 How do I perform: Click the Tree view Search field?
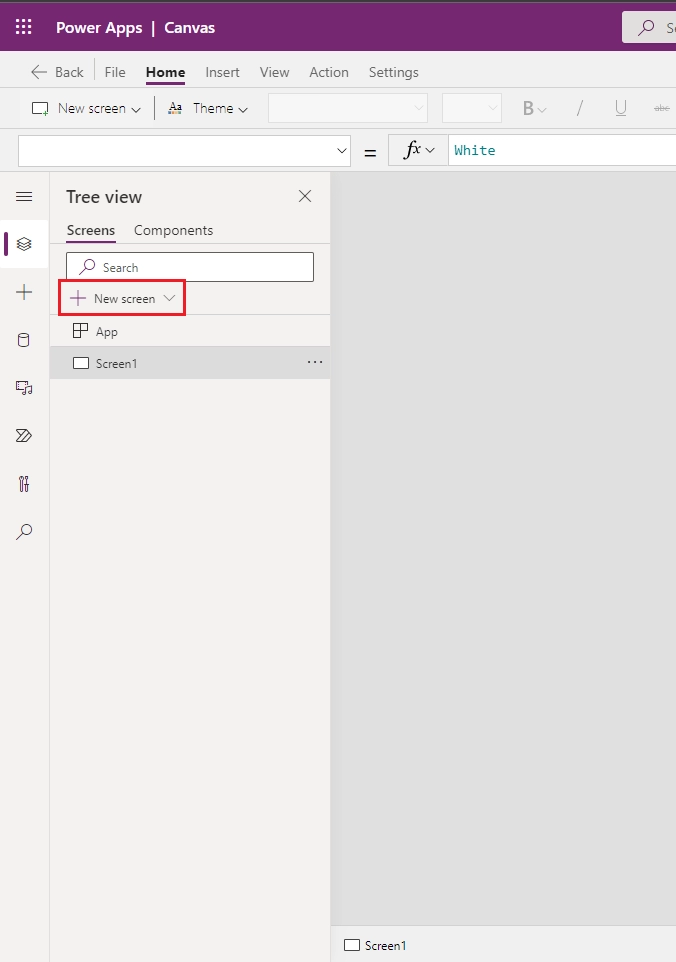coord(190,267)
